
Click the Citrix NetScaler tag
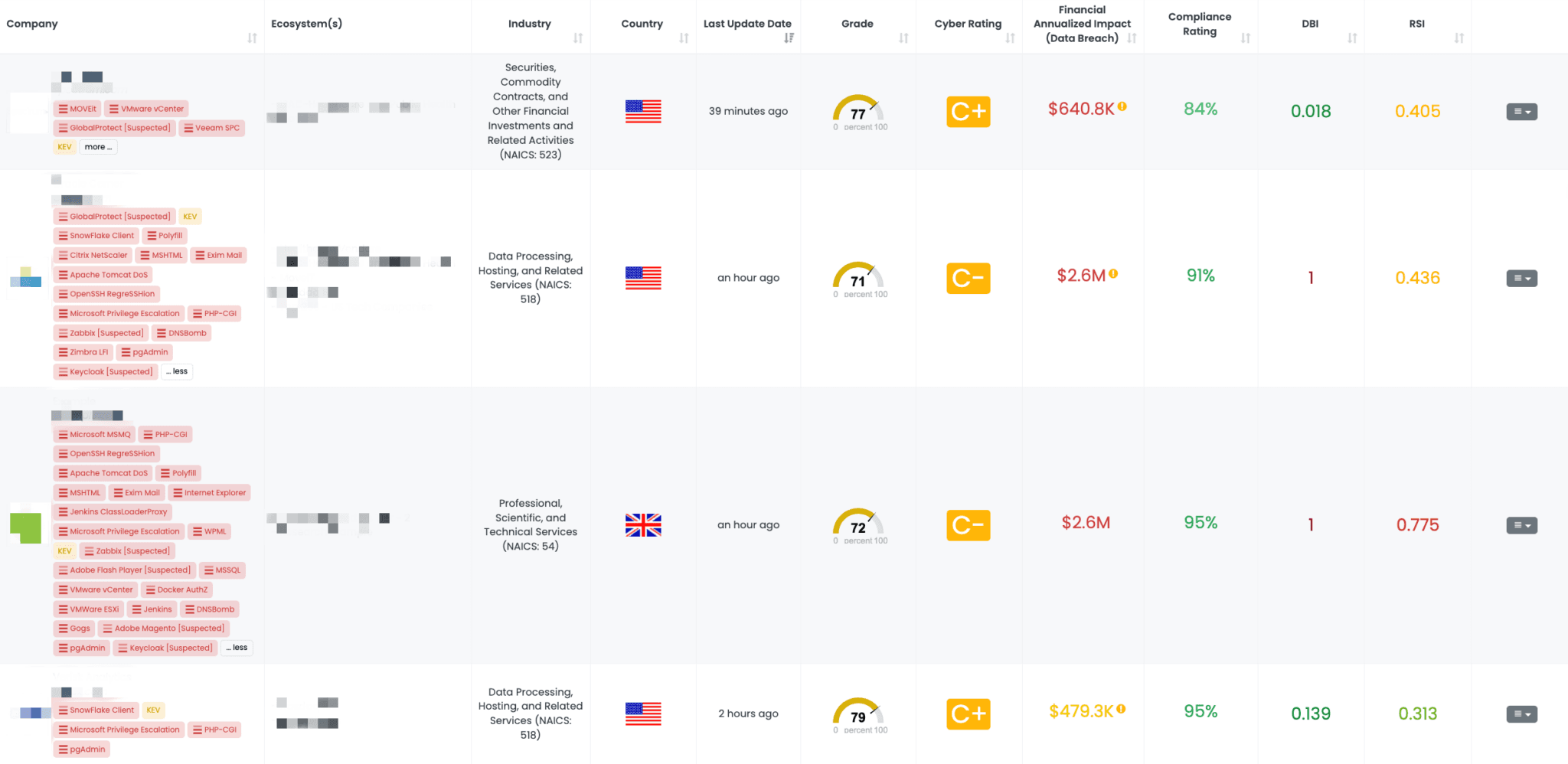[x=93, y=256]
